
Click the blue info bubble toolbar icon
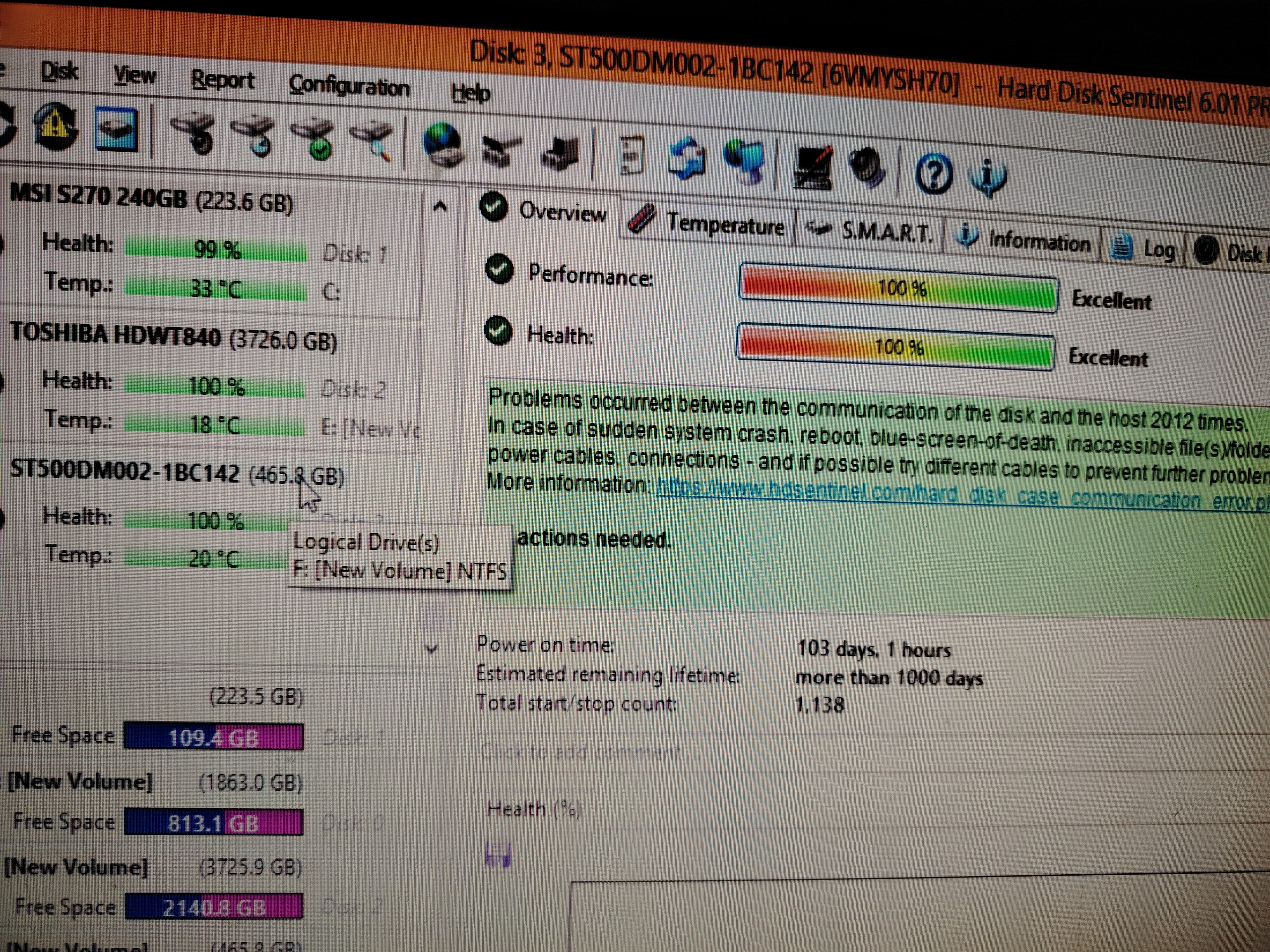988,176
